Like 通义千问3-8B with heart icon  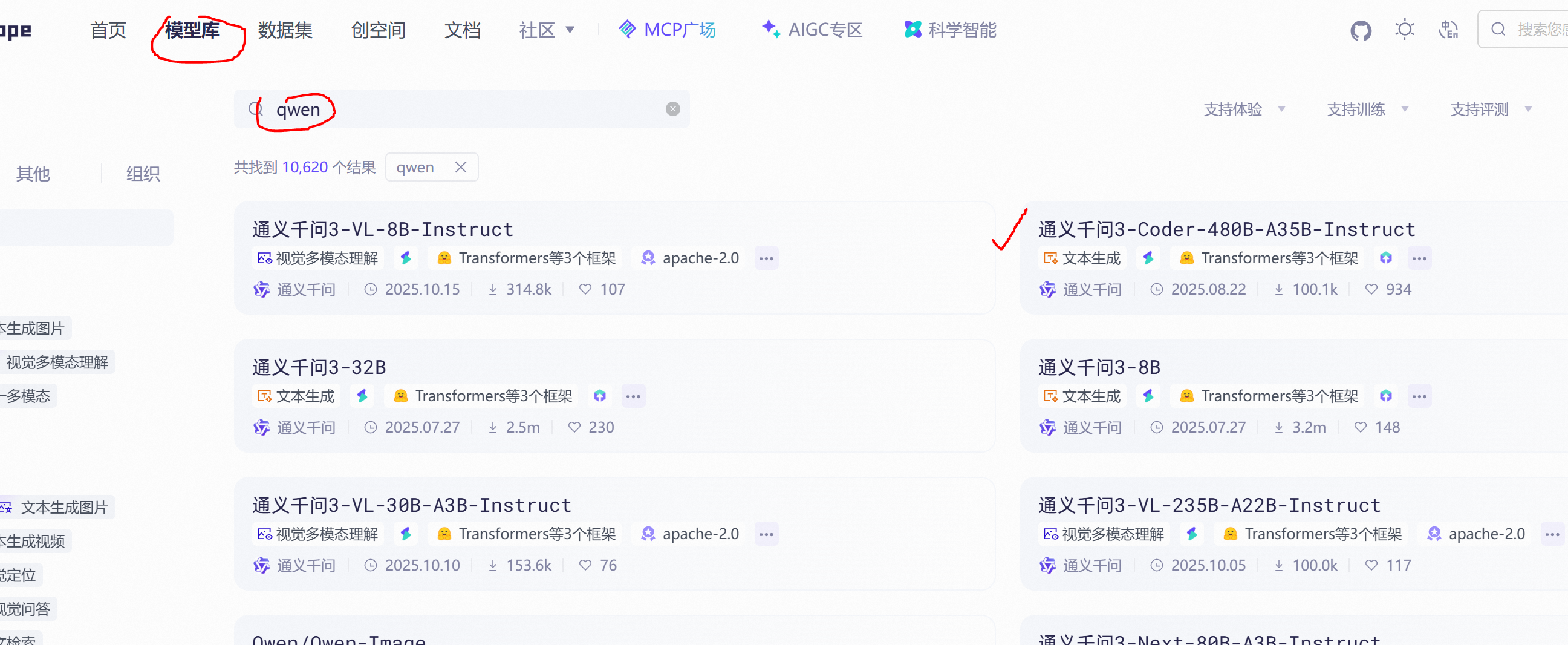click(x=1360, y=428)
